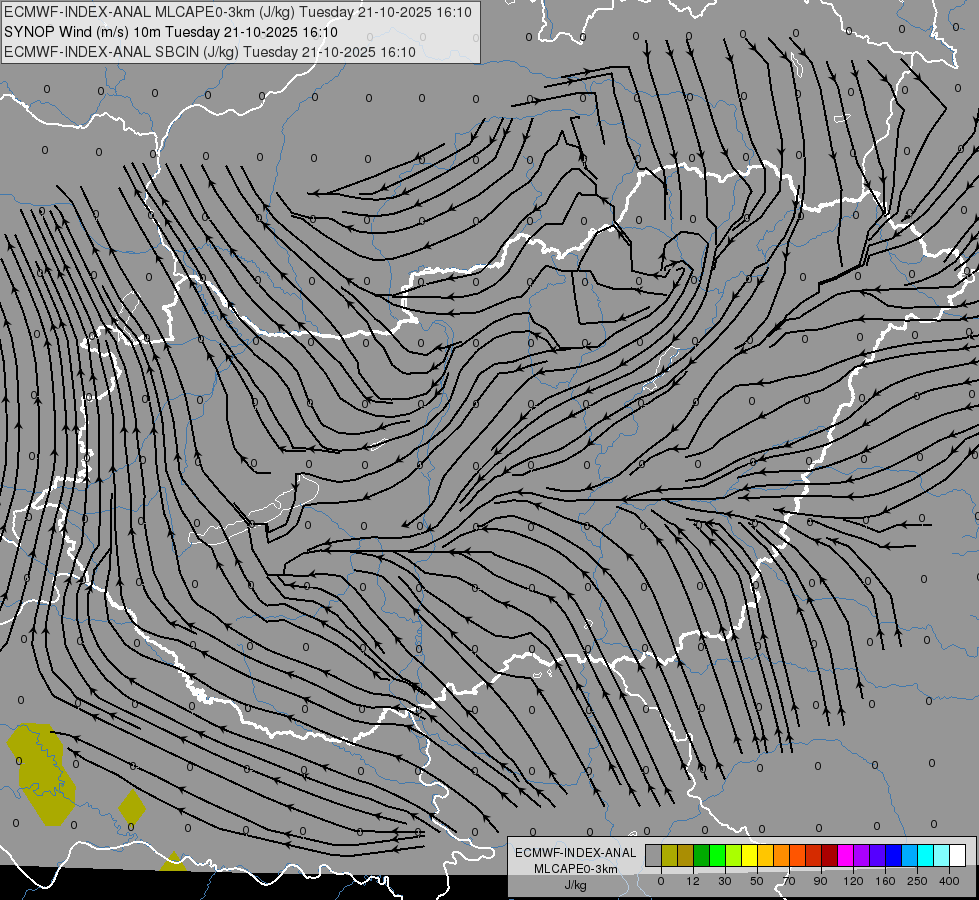Click the pure blue swatch above 160
This screenshot has height=900, width=979.
pos(894,855)
